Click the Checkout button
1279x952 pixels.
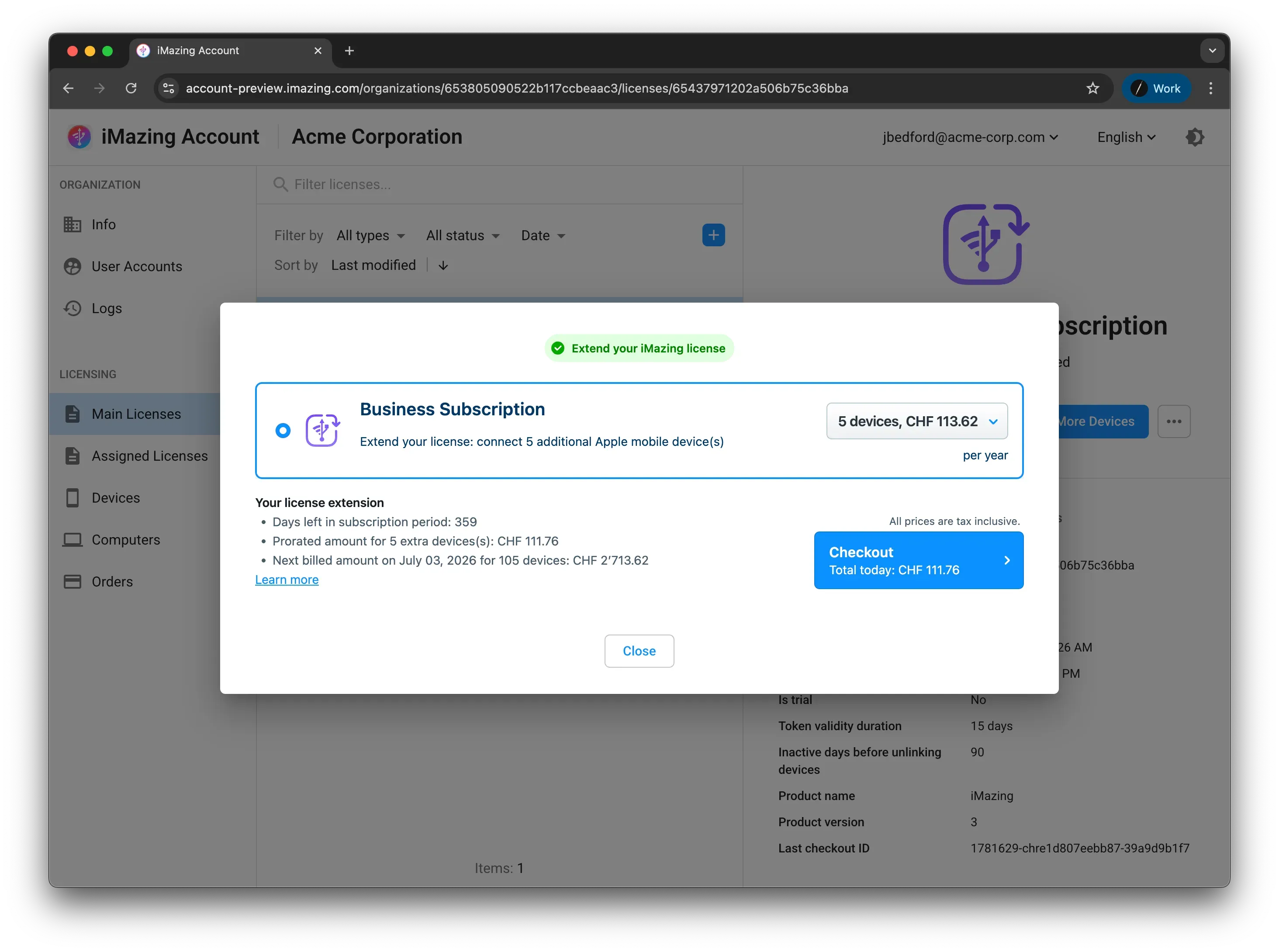tap(918, 560)
